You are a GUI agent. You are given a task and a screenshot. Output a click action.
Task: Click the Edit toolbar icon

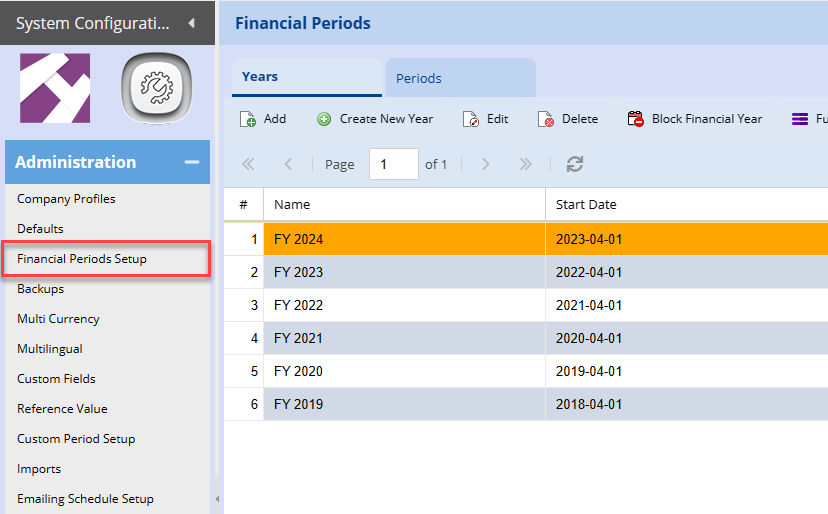tap(471, 119)
